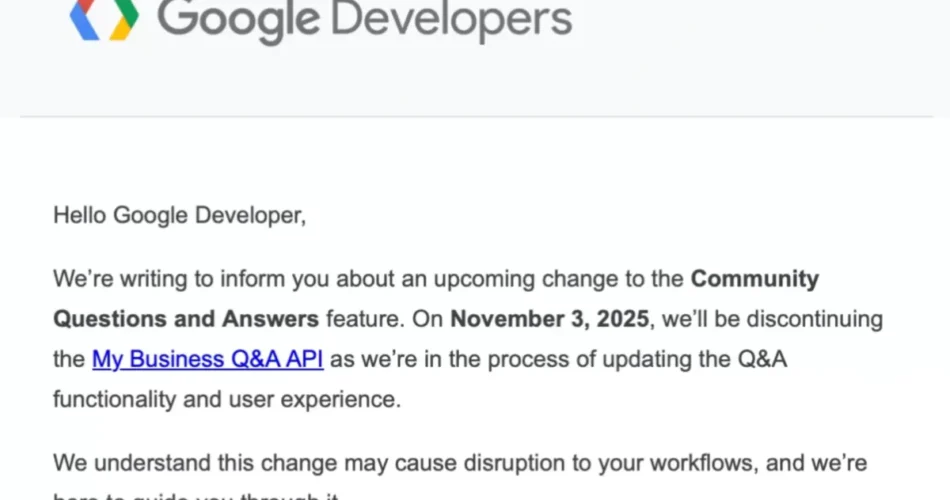This screenshot has width=950, height=500.
Task: Click the cut-off text line at the bottom
Action: tap(196, 496)
